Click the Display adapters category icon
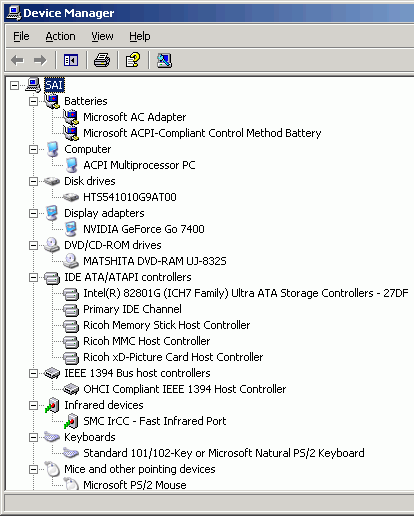Image resolution: width=414 pixels, height=516 pixels. [52, 213]
